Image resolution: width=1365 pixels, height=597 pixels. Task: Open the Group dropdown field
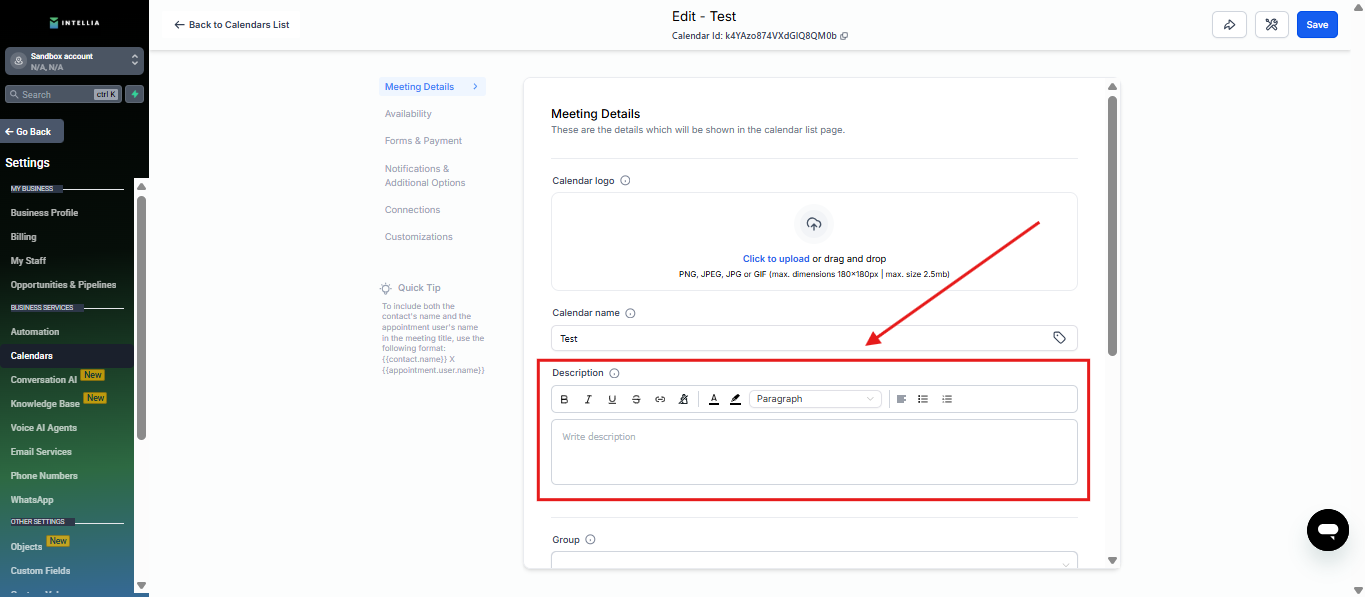pos(814,562)
